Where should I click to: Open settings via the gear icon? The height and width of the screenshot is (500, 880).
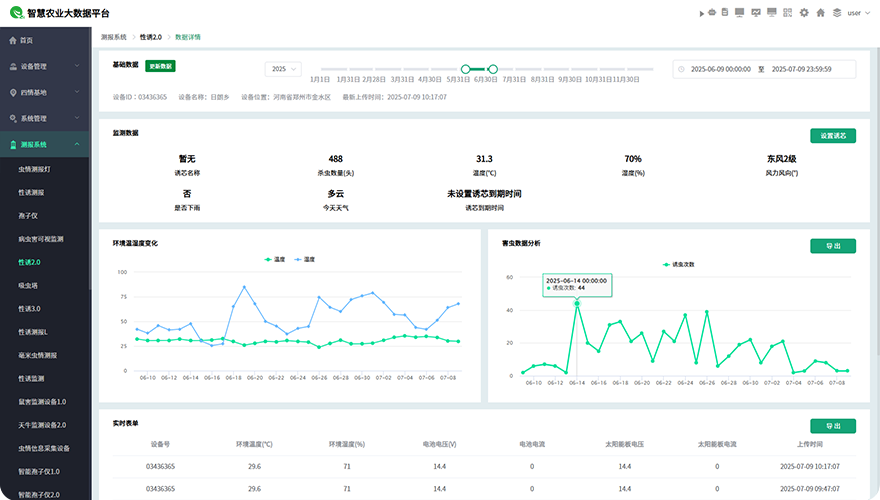804,13
